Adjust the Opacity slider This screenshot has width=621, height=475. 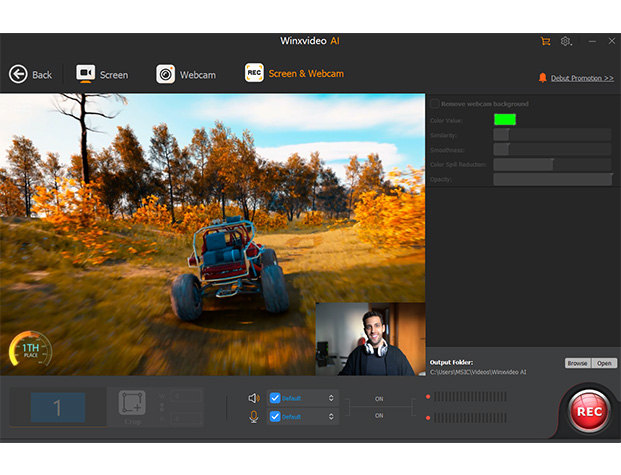(552, 179)
